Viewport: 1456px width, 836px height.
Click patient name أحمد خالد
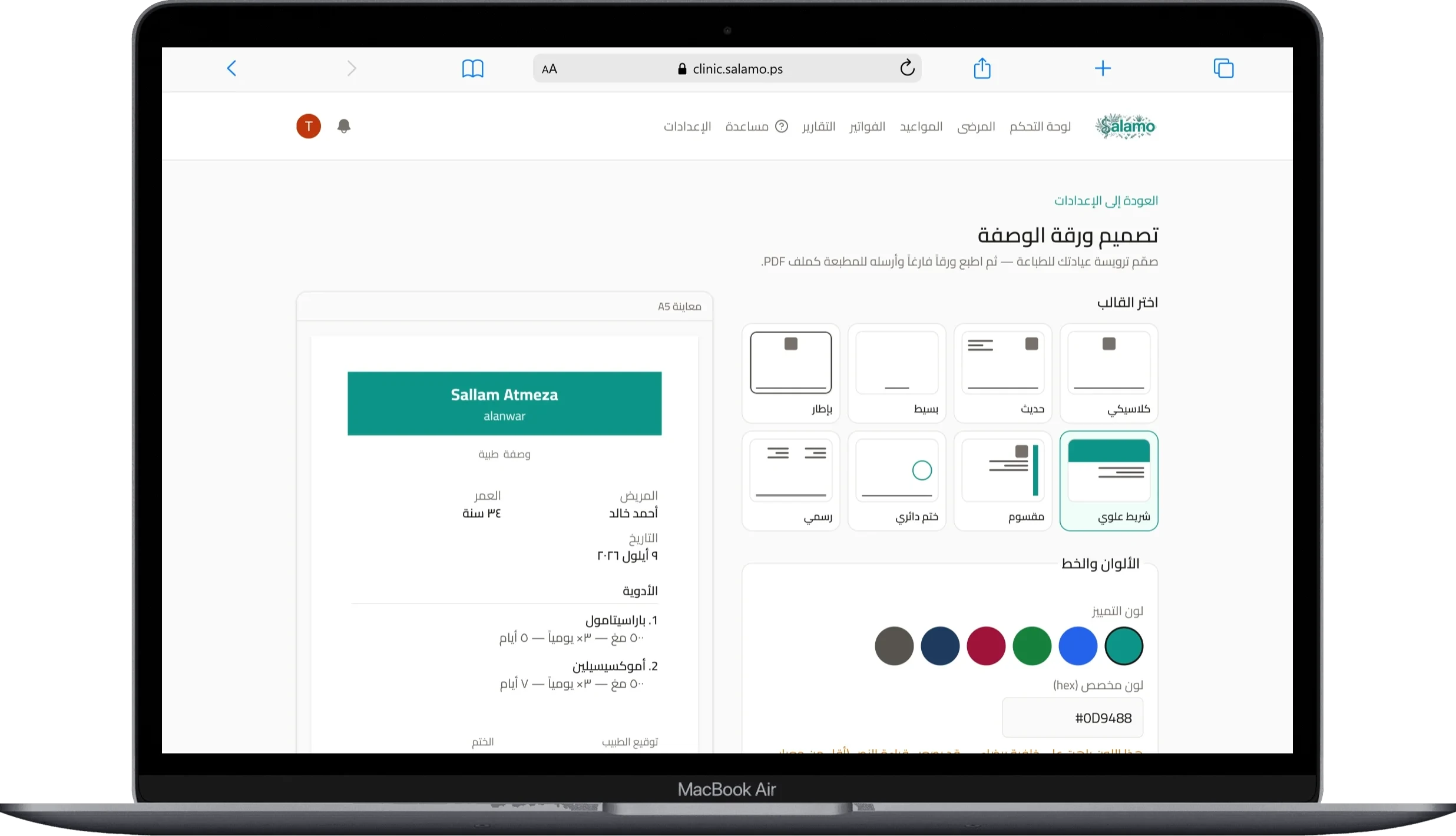coord(633,513)
